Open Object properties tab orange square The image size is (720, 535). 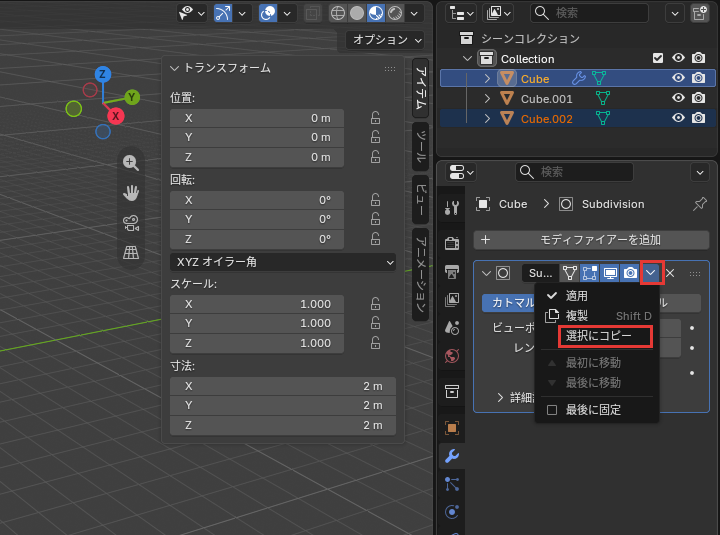452,428
